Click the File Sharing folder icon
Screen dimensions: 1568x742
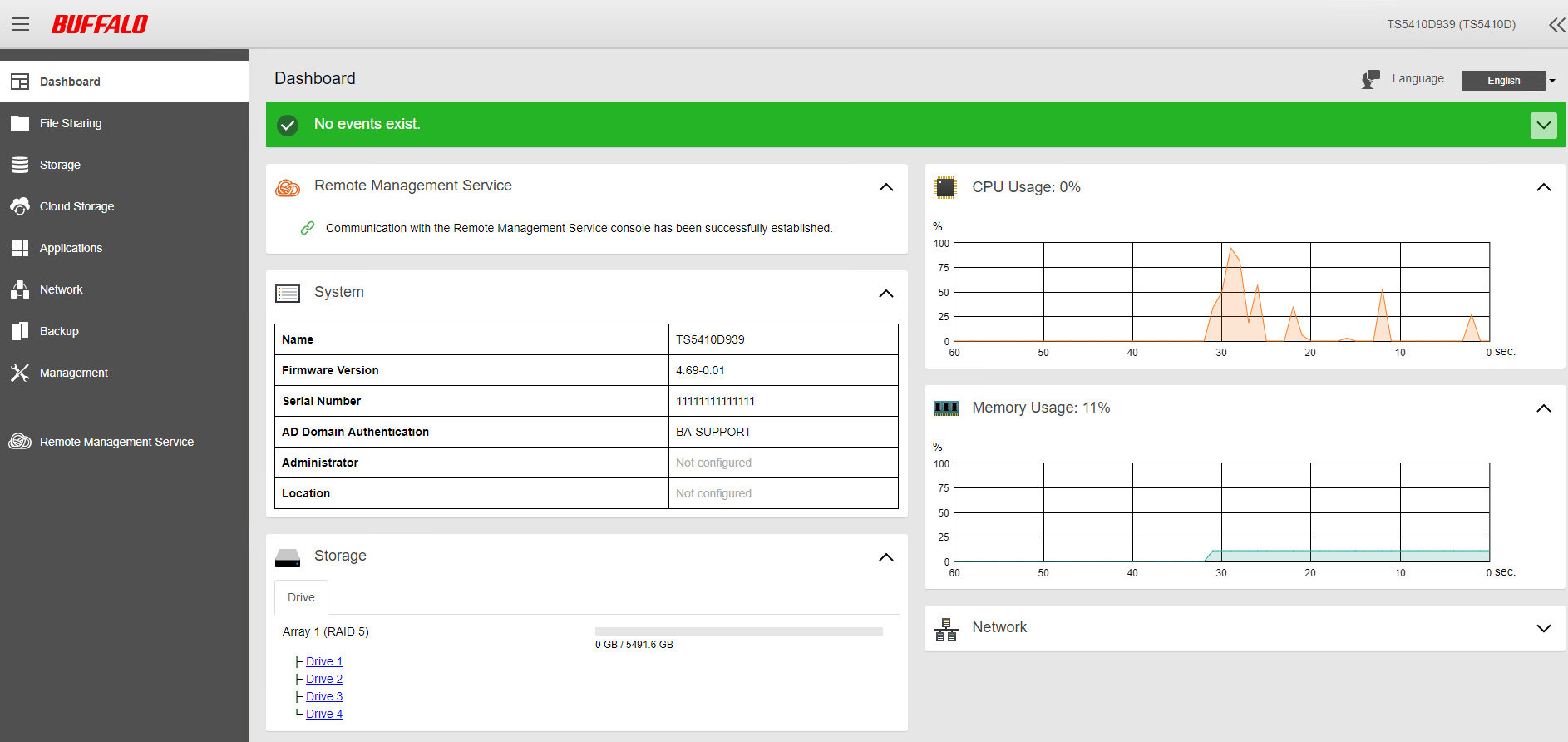tap(20, 123)
